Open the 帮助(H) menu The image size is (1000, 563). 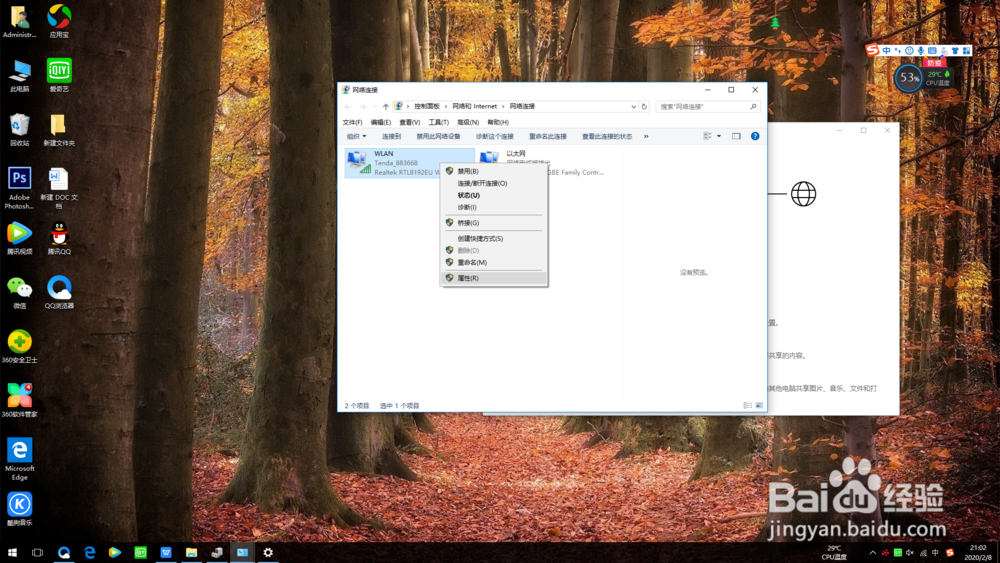pyautogui.click(x=497, y=122)
